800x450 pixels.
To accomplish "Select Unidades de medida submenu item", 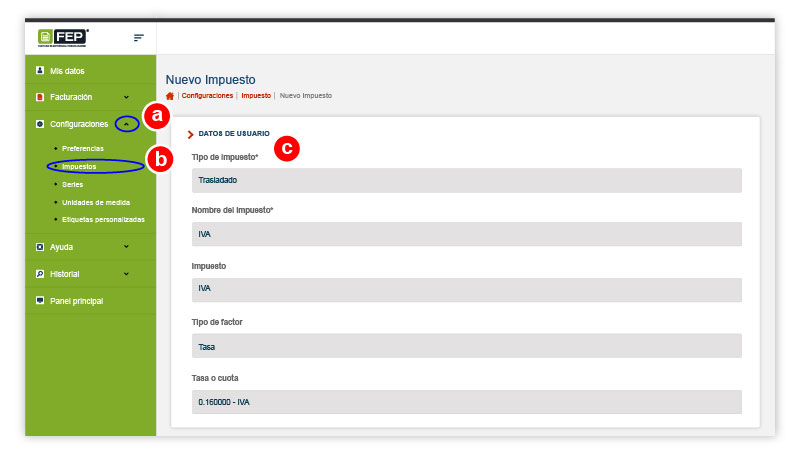I will point(96,203).
